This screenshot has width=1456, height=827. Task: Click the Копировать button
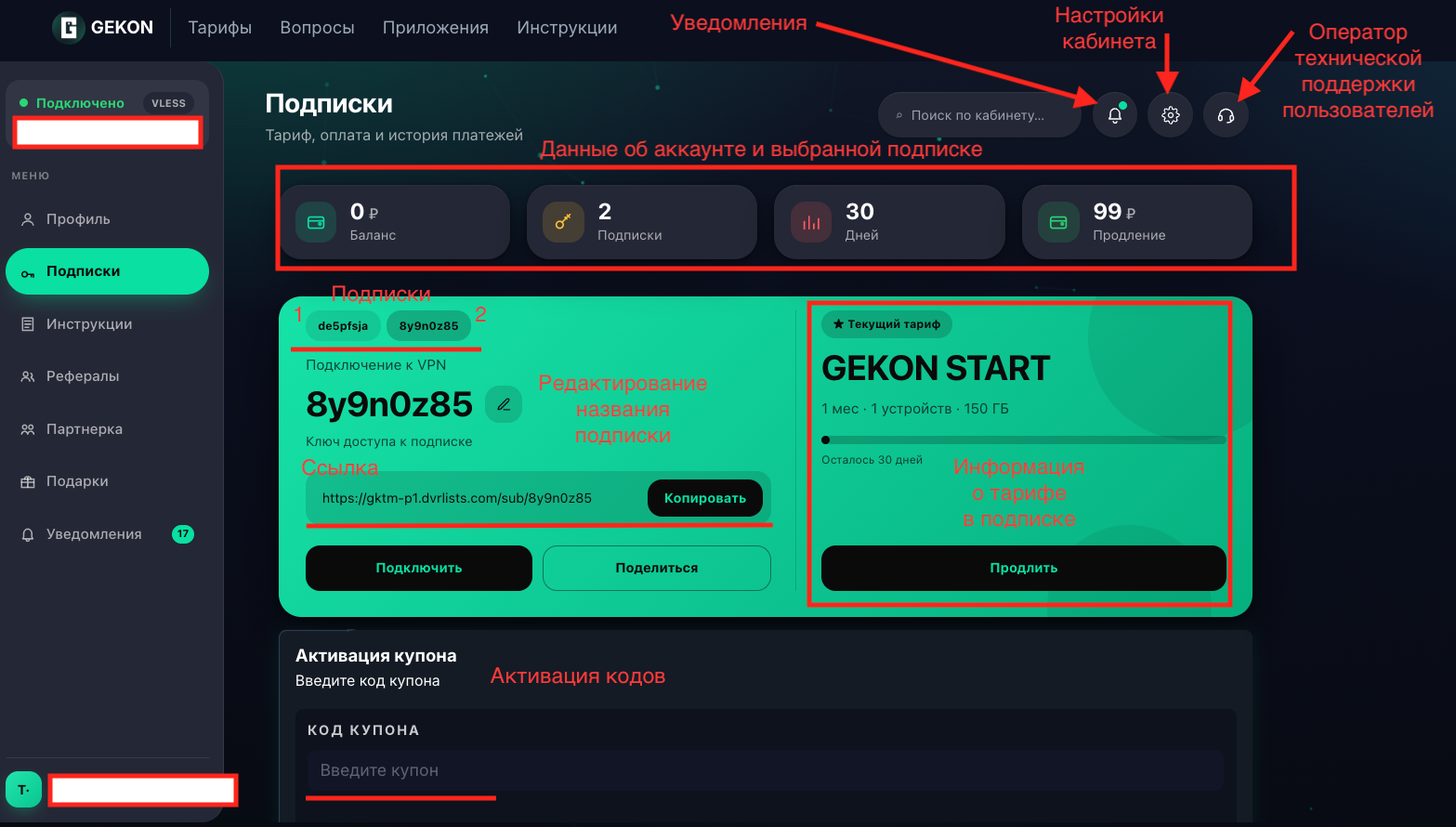[x=705, y=498]
